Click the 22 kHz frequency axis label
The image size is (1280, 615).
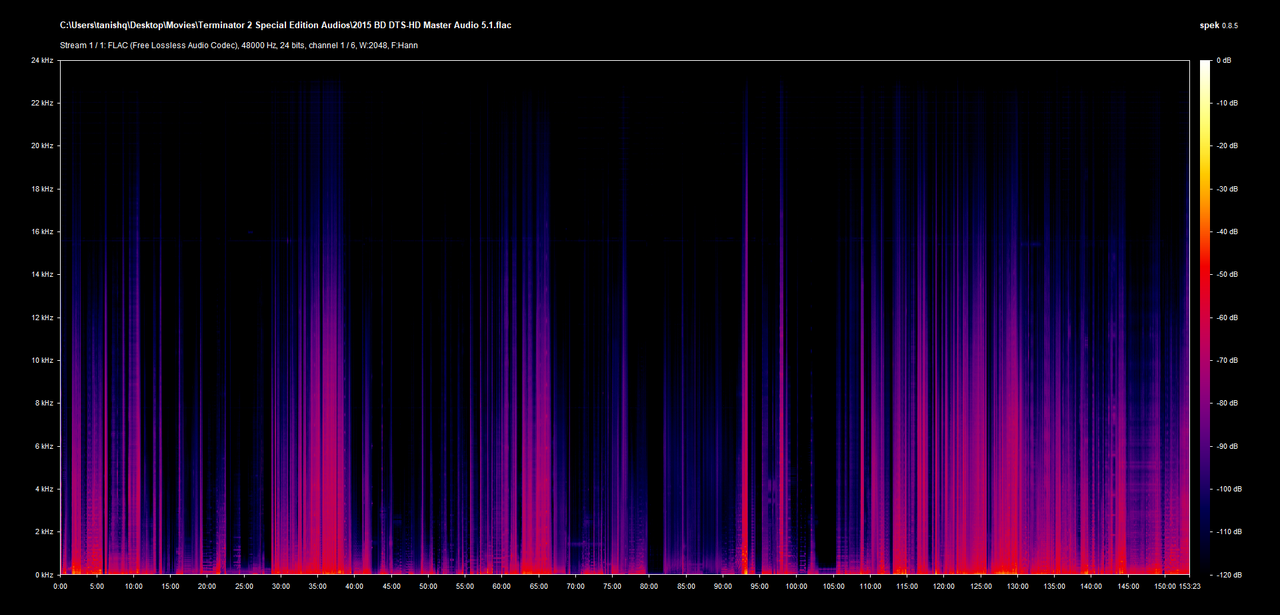pos(43,103)
